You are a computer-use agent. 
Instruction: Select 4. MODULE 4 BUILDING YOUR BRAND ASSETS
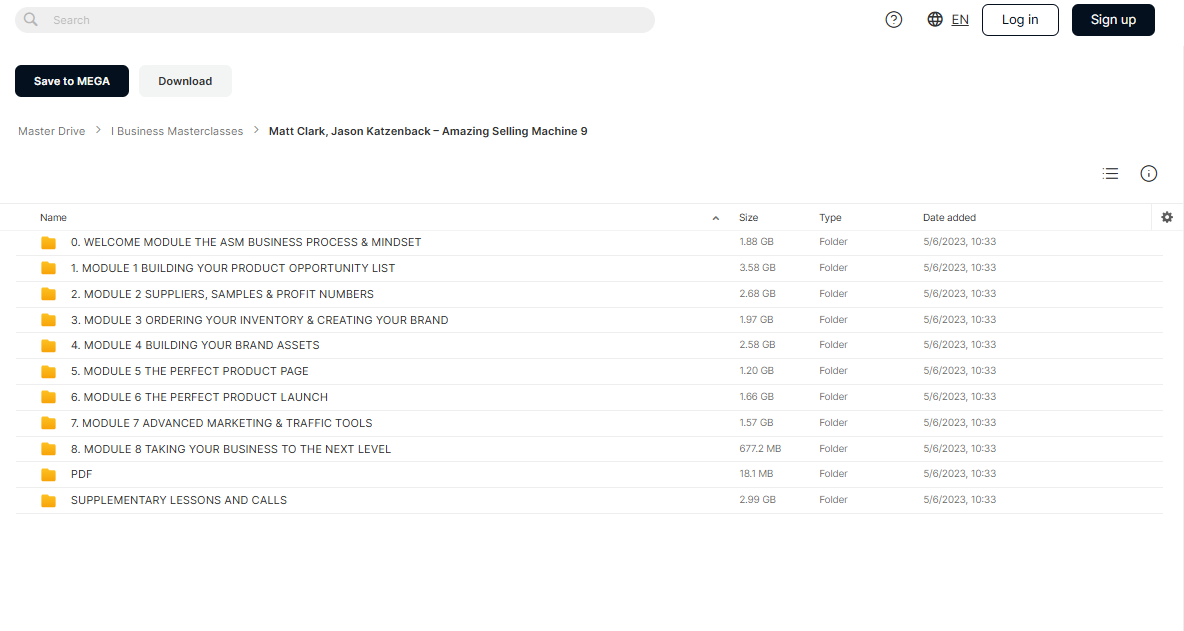coord(195,345)
